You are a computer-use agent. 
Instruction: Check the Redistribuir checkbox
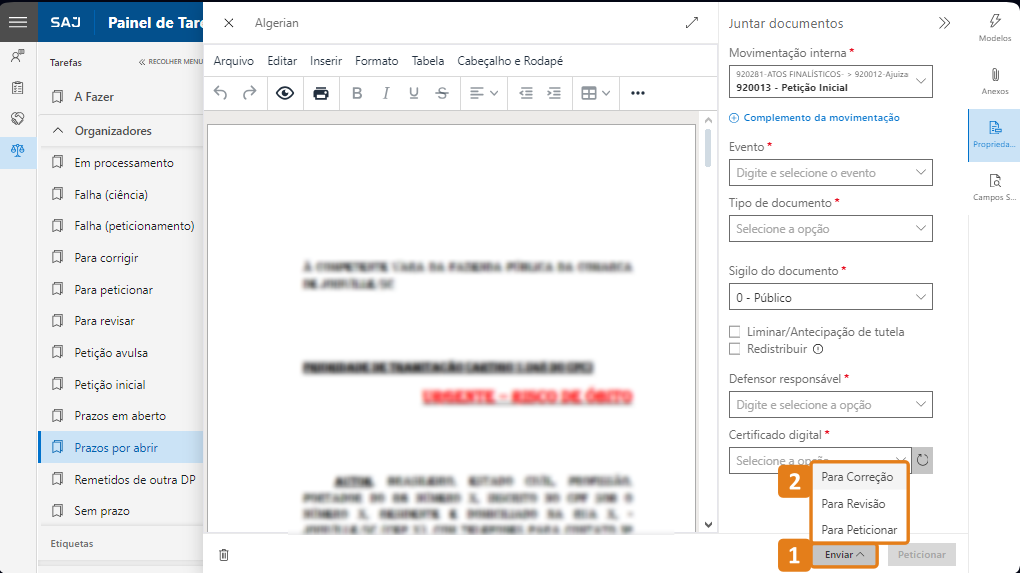734,349
